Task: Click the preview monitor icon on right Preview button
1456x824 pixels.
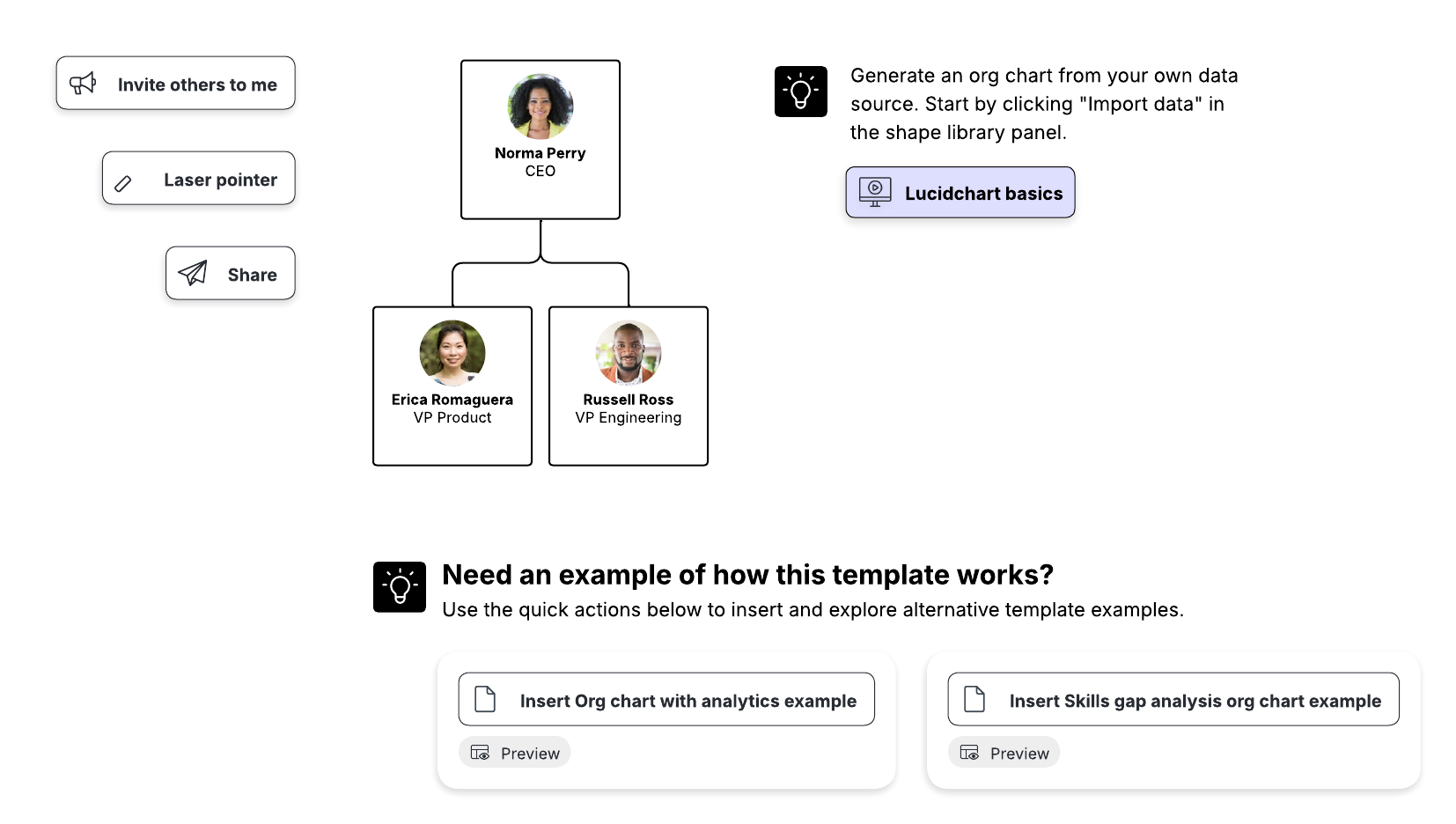Action: point(969,752)
